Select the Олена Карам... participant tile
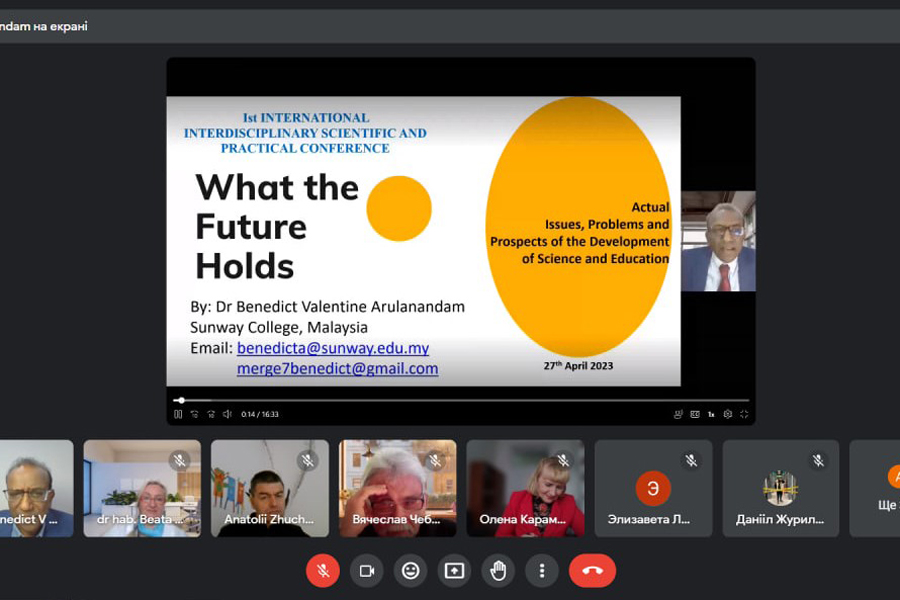Viewport: 900px width, 600px height. pos(526,489)
